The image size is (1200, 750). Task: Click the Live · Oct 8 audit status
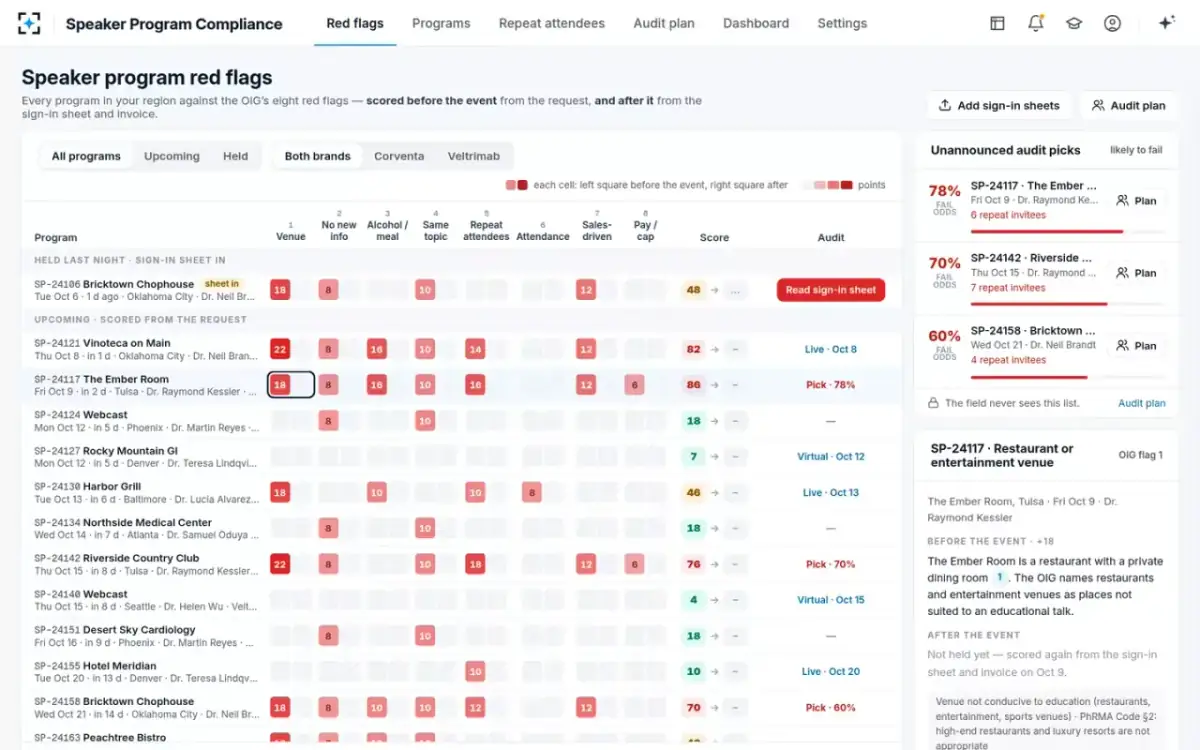pyautogui.click(x=830, y=349)
